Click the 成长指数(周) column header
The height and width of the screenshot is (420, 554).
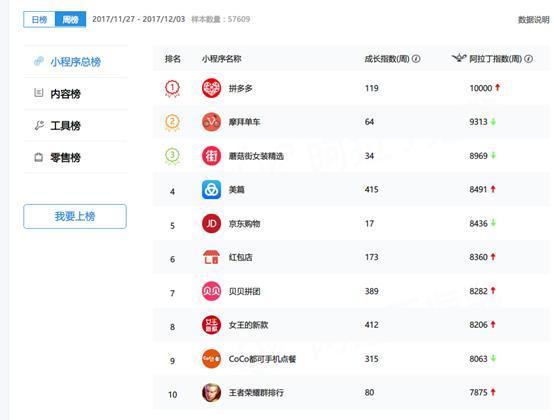coord(387,59)
